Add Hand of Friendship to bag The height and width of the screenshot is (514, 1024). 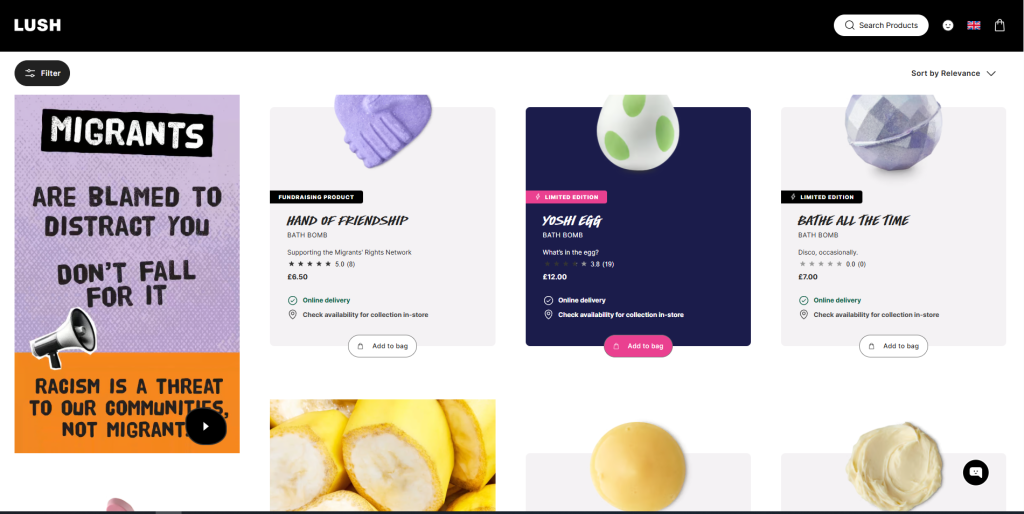coord(382,346)
